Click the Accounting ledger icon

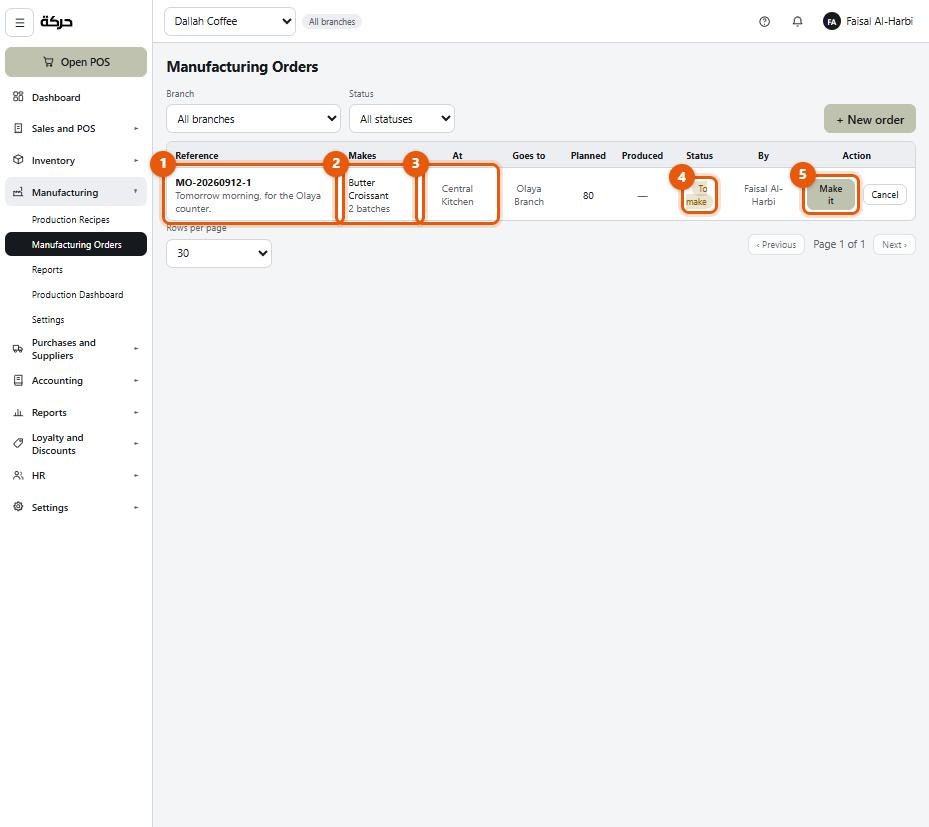18,380
